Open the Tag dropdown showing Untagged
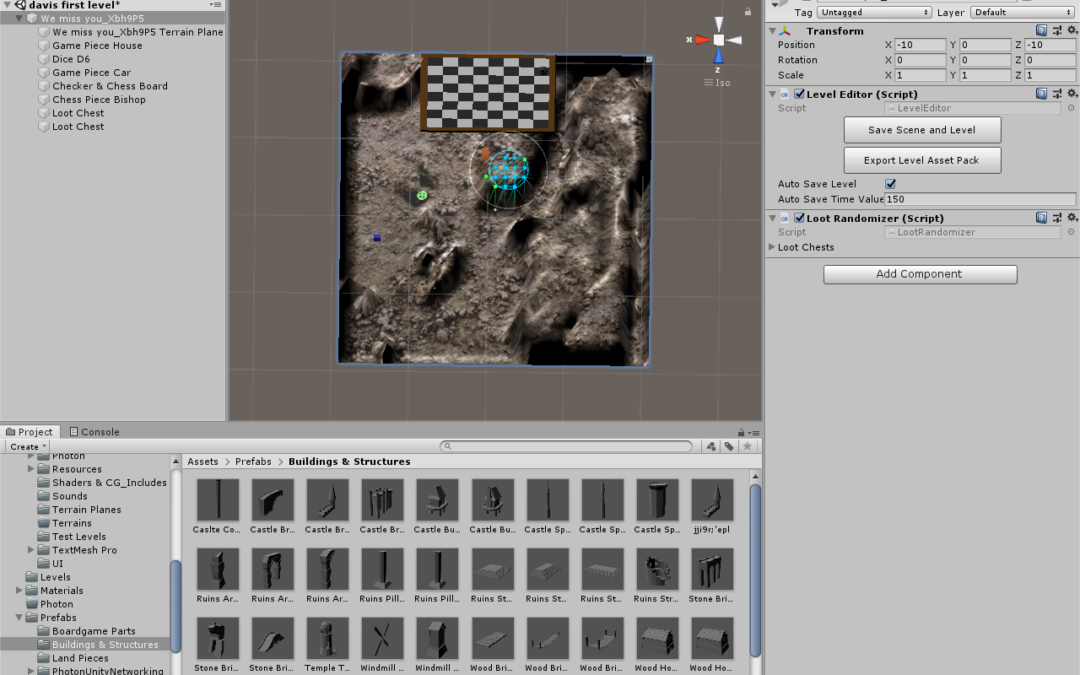The height and width of the screenshot is (675, 1080). click(874, 12)
